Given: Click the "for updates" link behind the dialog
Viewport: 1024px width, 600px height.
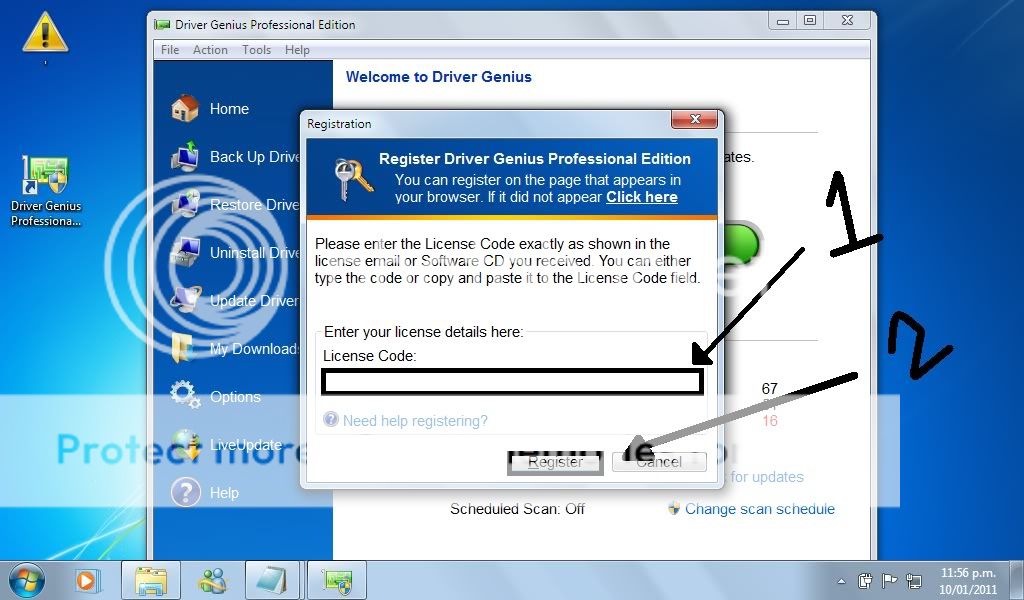Looking at the screenshot, I should pyautogui.click(x=767, y=477).
